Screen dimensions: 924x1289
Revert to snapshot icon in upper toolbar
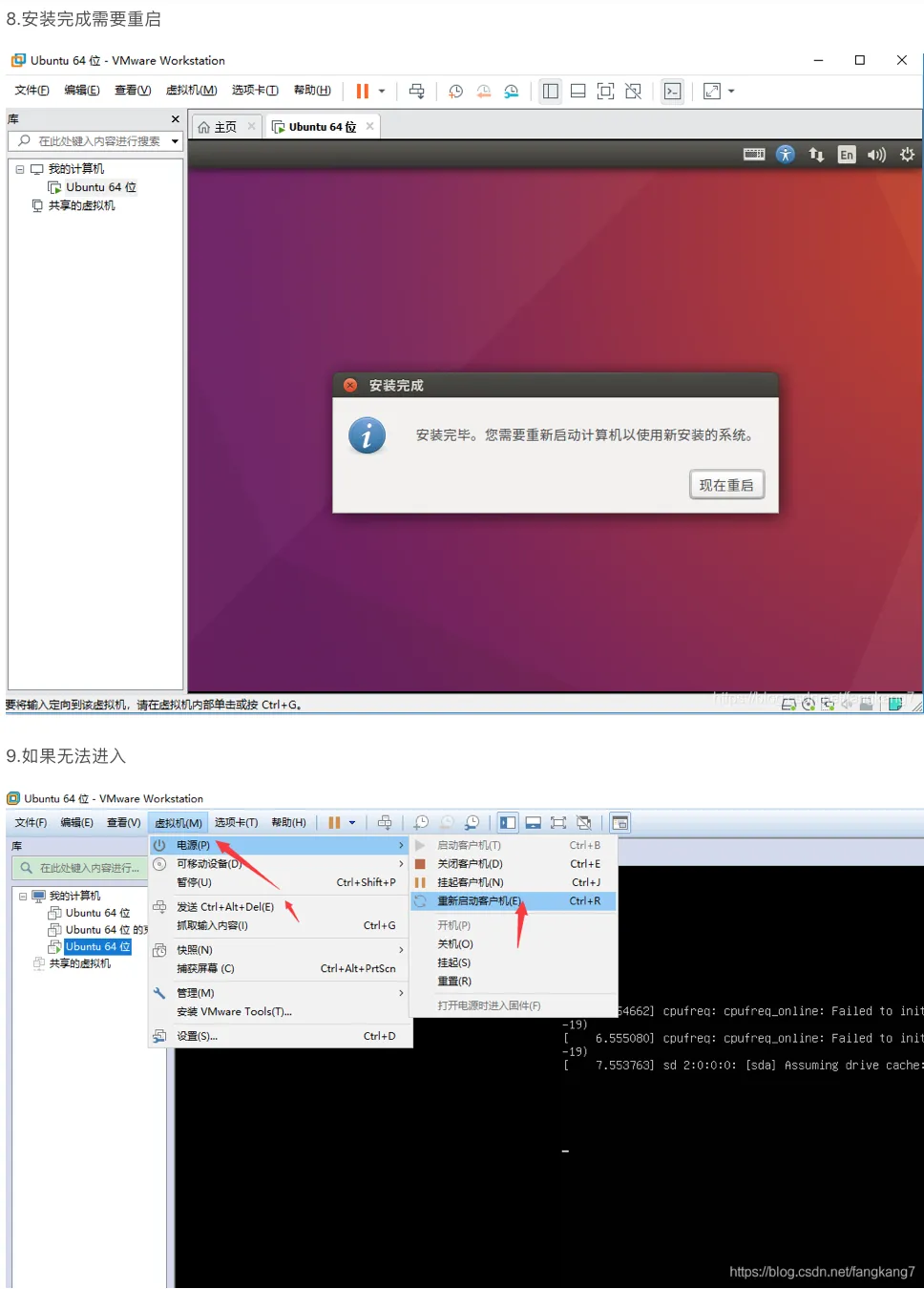pyautogui.click(x=484, y=91)
